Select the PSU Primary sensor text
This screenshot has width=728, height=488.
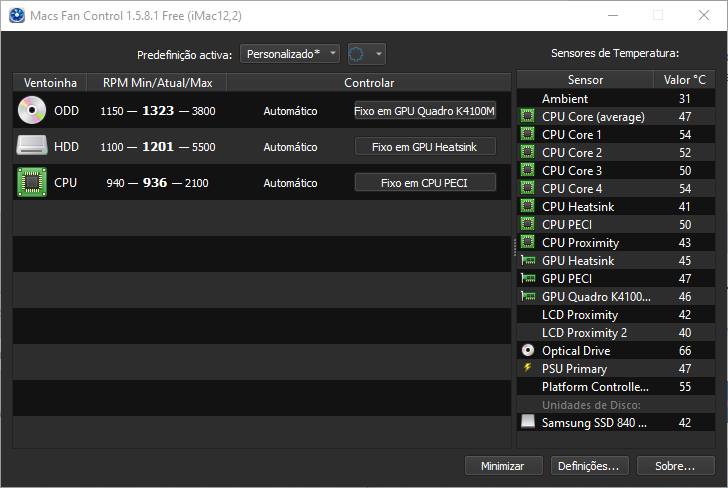tap(574, 369)
